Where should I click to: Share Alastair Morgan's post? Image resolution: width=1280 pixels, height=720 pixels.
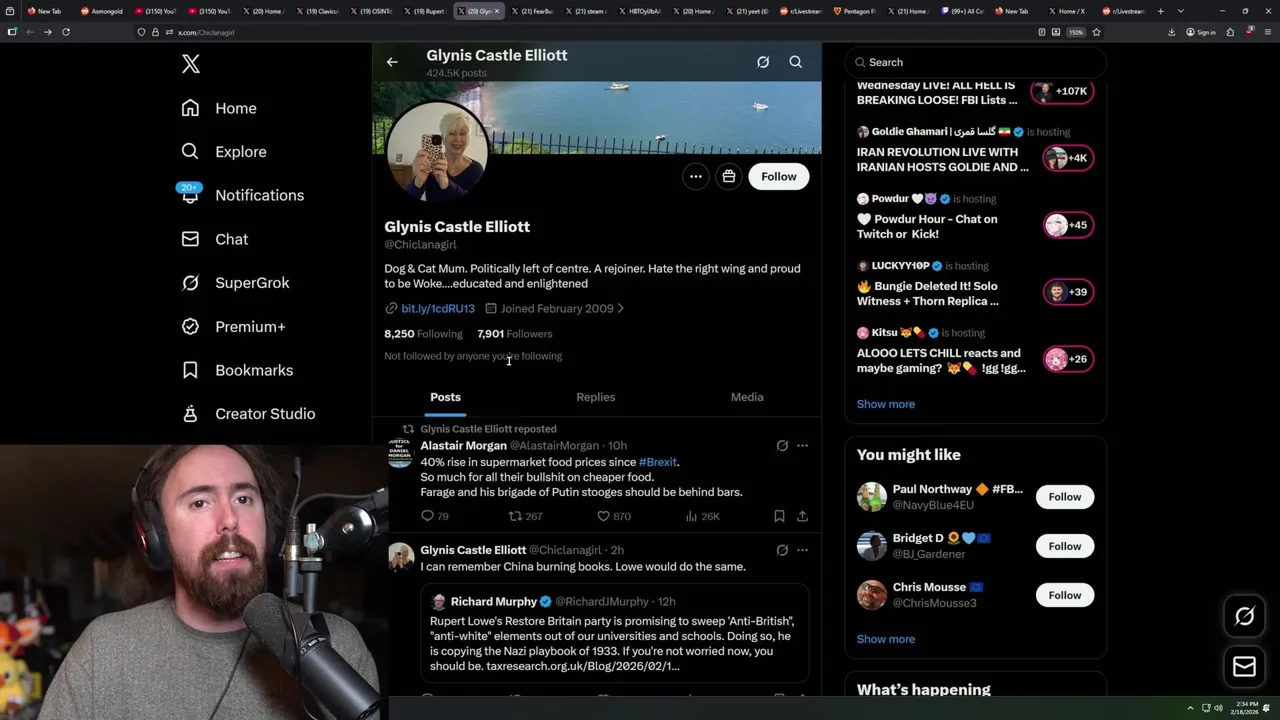tap(802, 516)
